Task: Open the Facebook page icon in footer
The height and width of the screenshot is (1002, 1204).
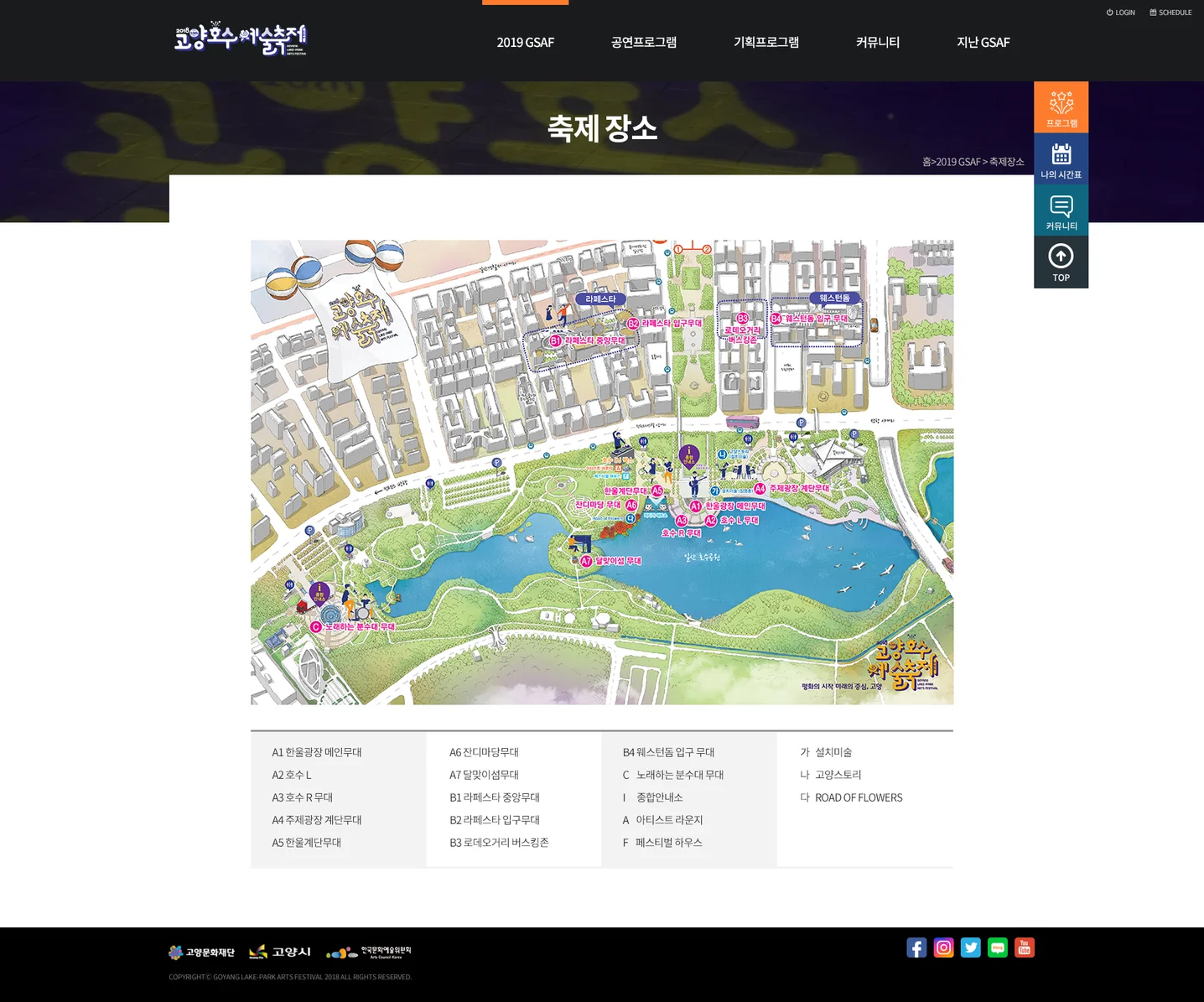Action: click(x=916, y=947)
